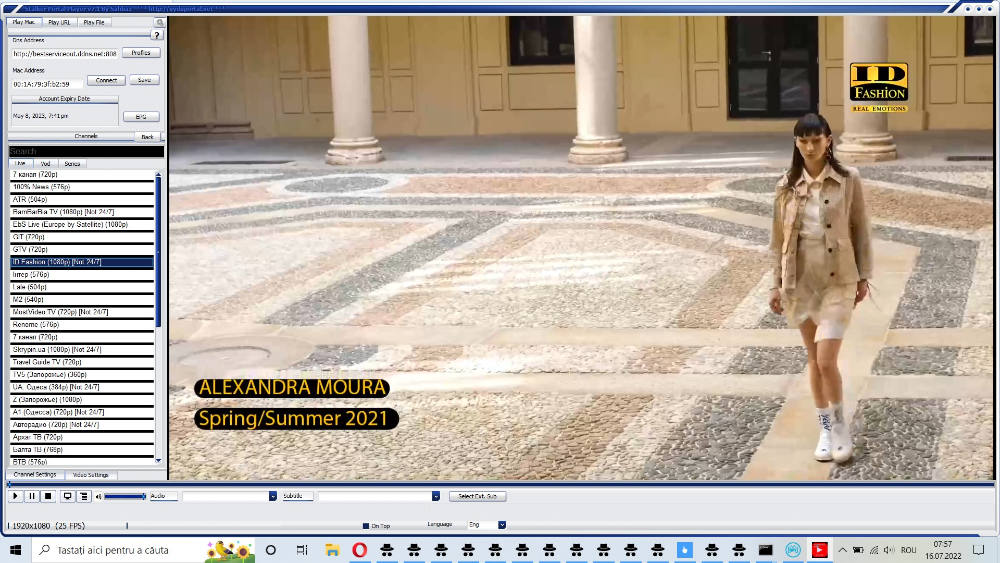1000x563 pixels.
Task: Click the video seek progress bar
Action: click(x=501, y=485)
